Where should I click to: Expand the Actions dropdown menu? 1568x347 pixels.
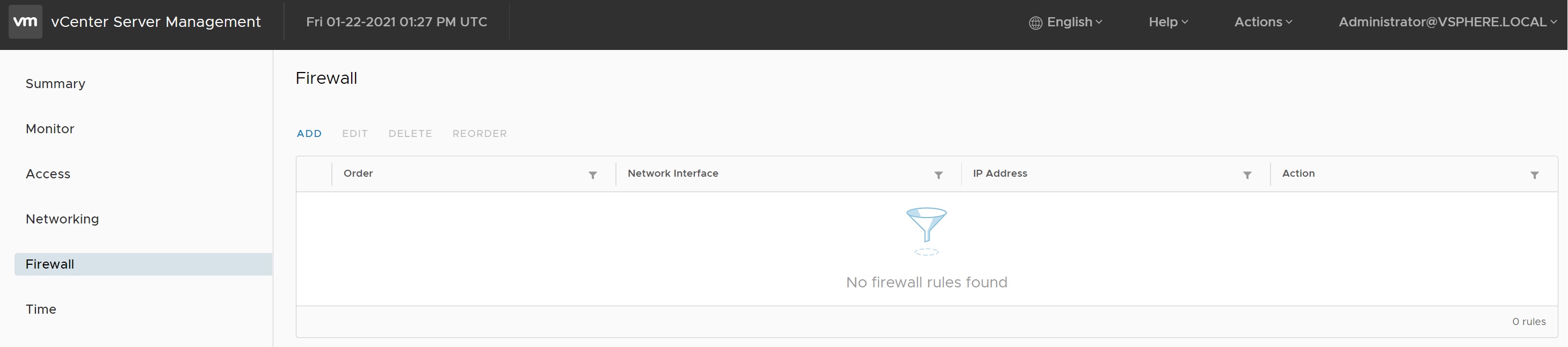pos(1262,22)
